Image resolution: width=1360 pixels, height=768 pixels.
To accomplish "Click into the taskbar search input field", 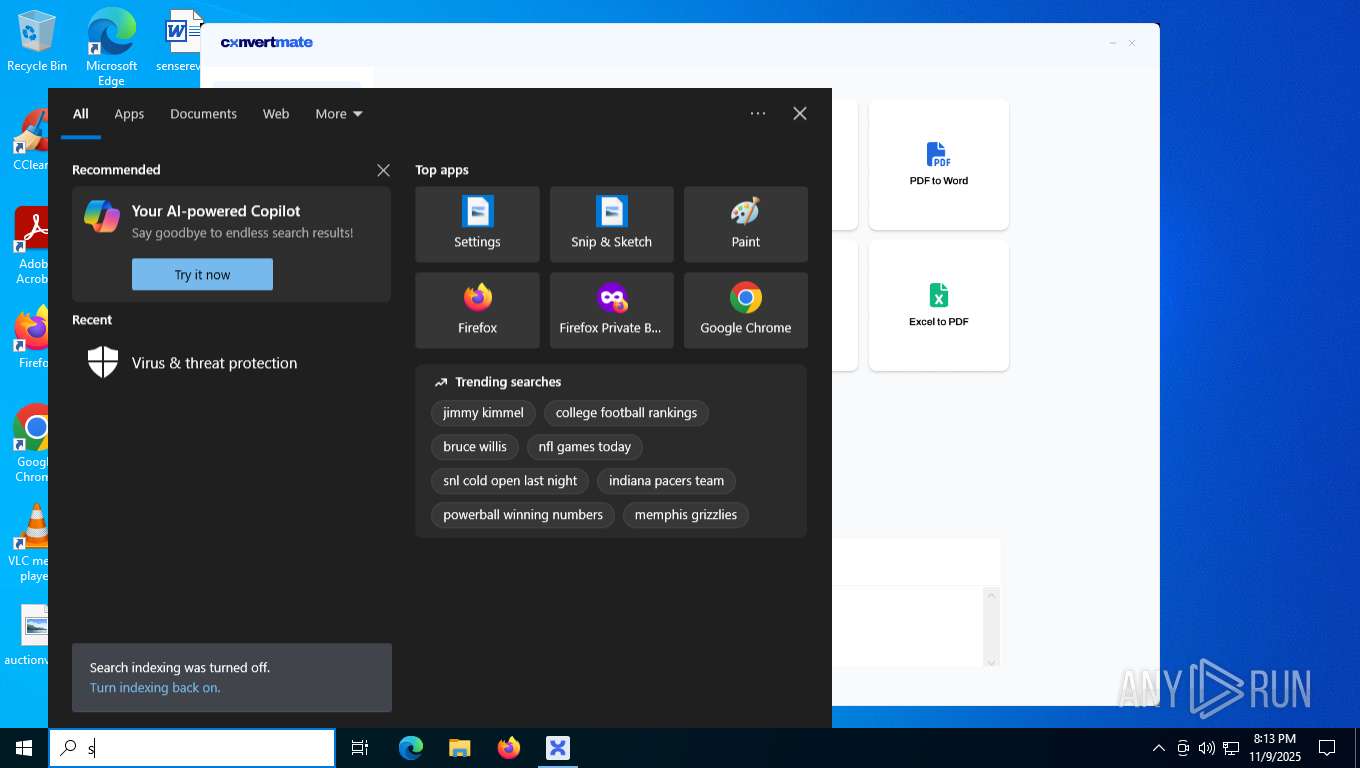I will (x=192, y=748).
